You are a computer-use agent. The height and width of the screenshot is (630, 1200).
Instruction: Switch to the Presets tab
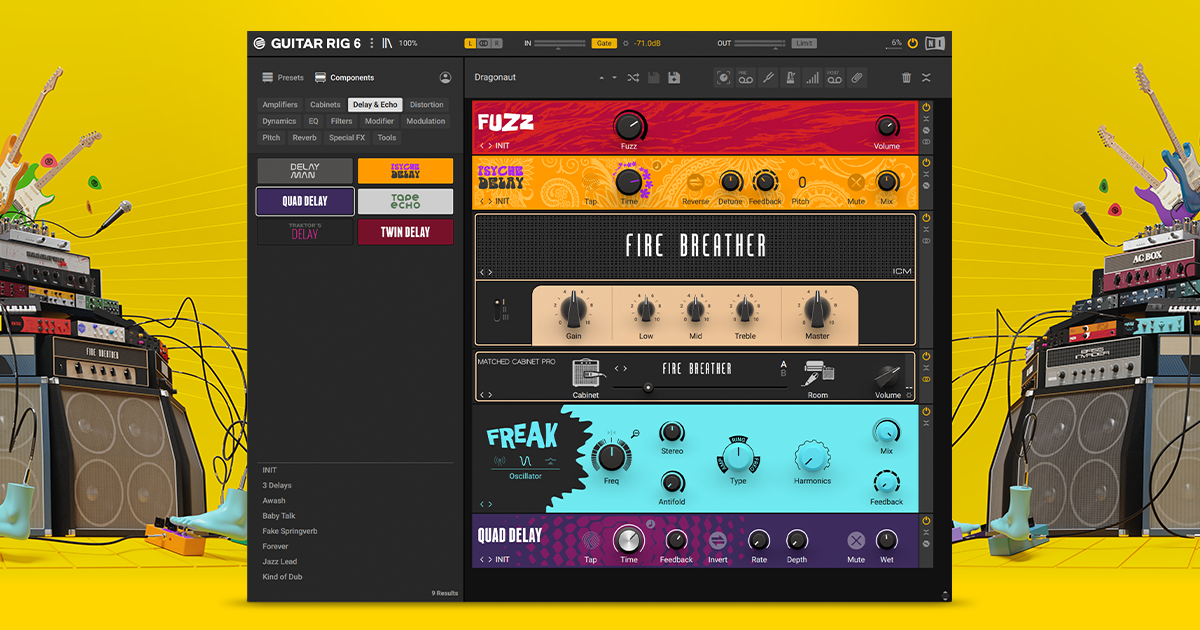(286, 77)
